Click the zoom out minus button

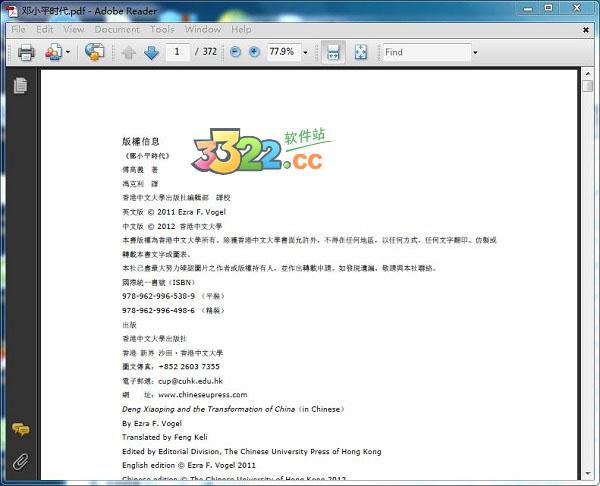(x=235, y=52)
